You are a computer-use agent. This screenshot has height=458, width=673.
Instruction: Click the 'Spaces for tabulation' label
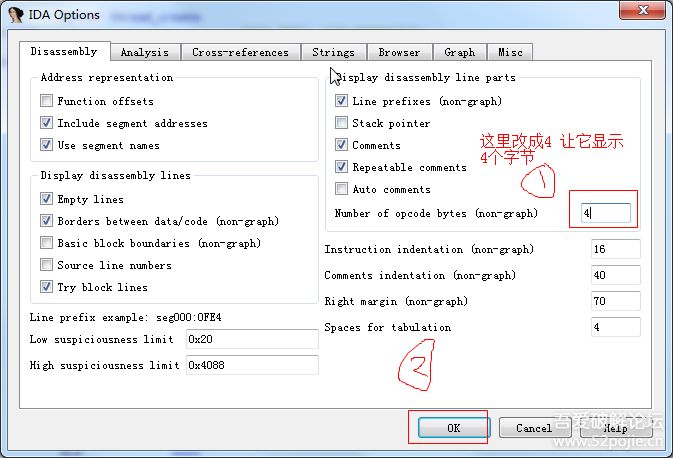tap(388, 328)
